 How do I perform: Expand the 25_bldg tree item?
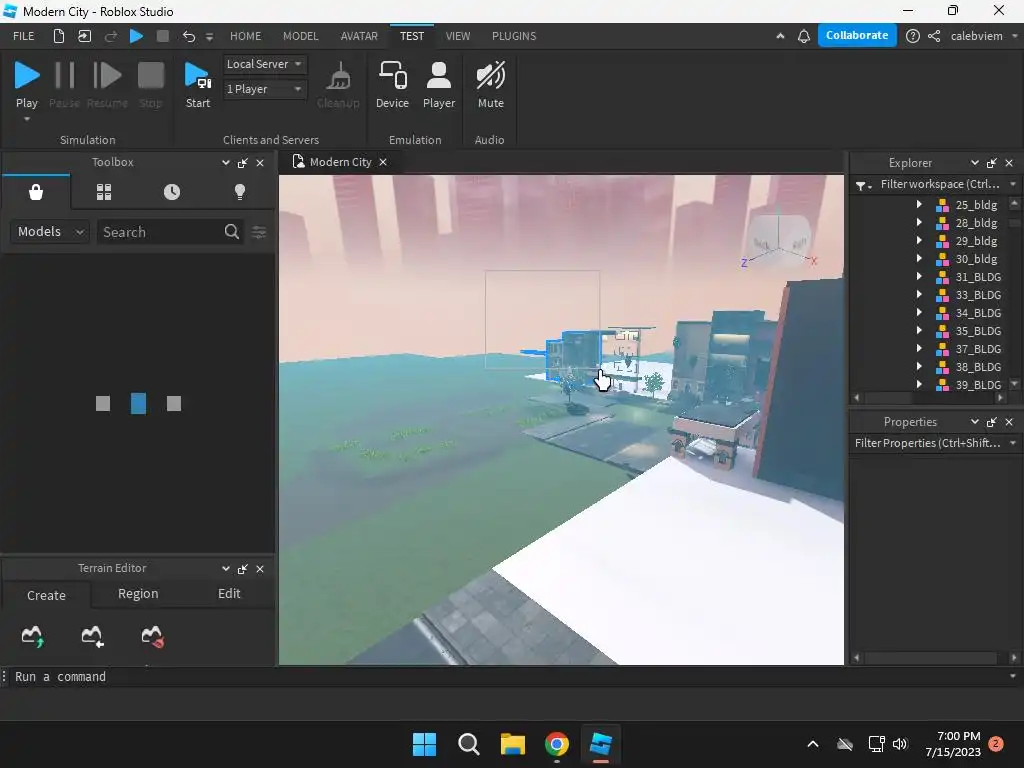pyautogui.click(x=920, y=204)
